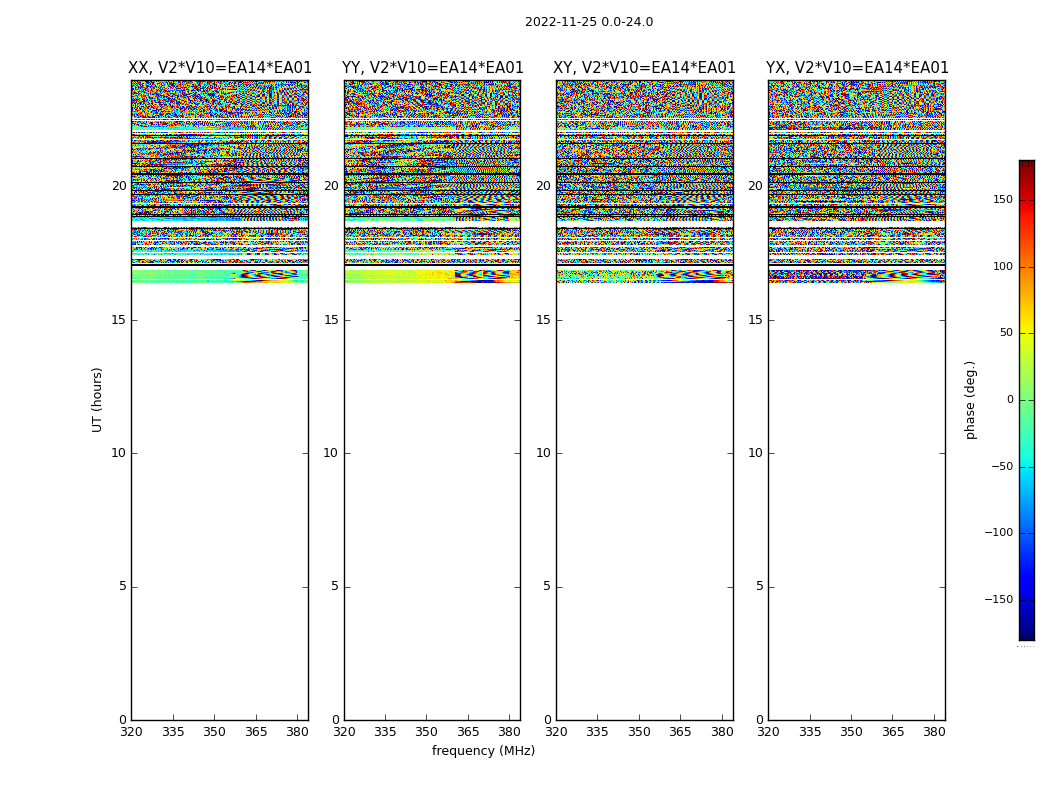Click the "UT (hours)" y-axis label

[x=97, y=400]
